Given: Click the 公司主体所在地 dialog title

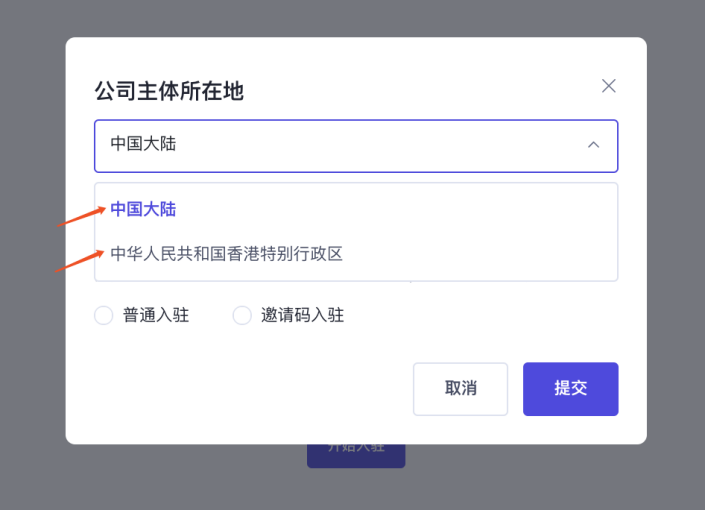Looking at the screenshot, I should (x=169, y=92).
